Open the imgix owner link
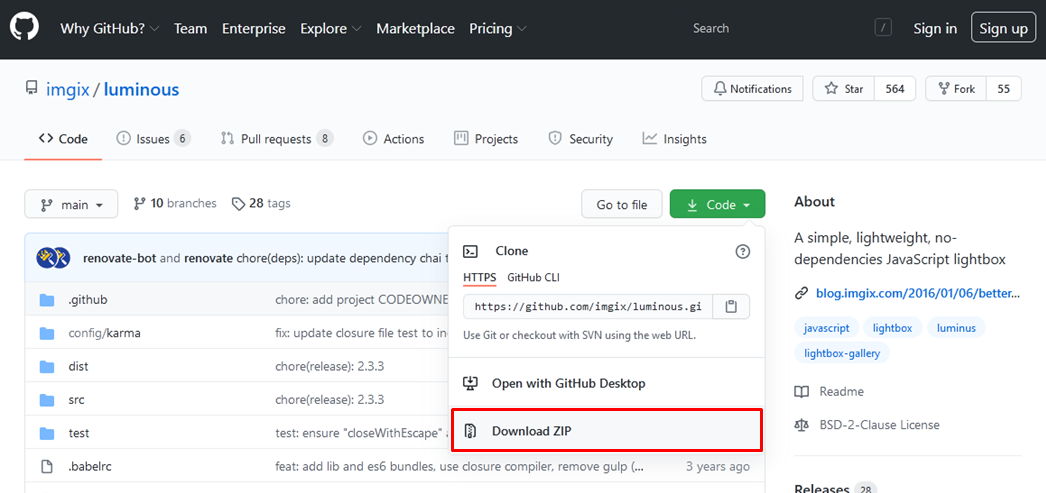Viewport: 1046px width, 493px height. (x=67, y=89)
